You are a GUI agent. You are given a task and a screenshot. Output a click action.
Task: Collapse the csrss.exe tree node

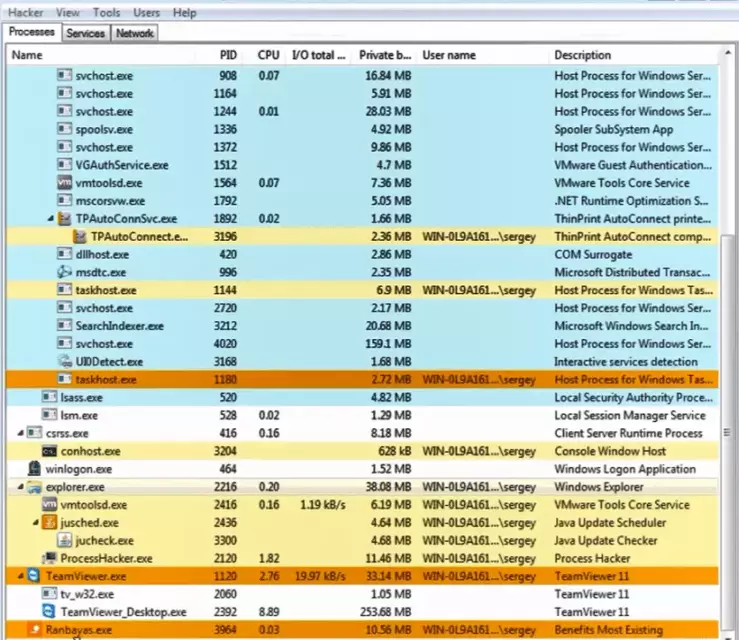[20, 433]
